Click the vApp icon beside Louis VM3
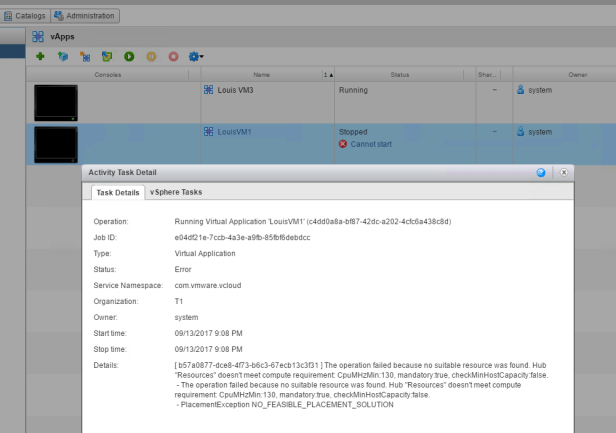The height and width of the screenshot is (433, 616). pos(209,90)
